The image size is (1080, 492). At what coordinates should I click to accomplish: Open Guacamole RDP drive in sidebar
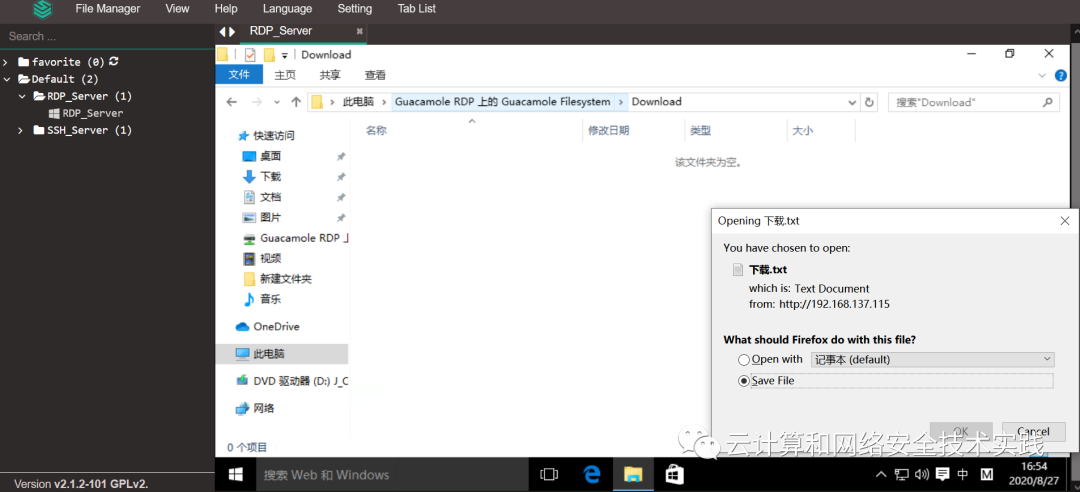[x=296, y=238]
